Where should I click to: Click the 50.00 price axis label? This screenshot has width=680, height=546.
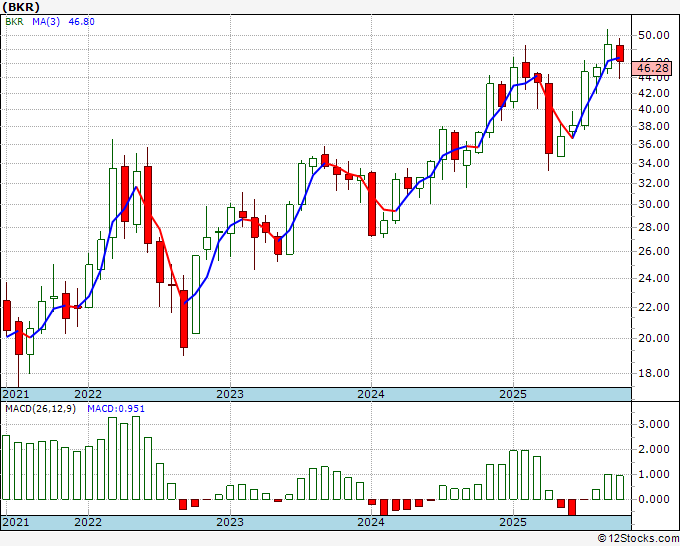pos(654,35)
